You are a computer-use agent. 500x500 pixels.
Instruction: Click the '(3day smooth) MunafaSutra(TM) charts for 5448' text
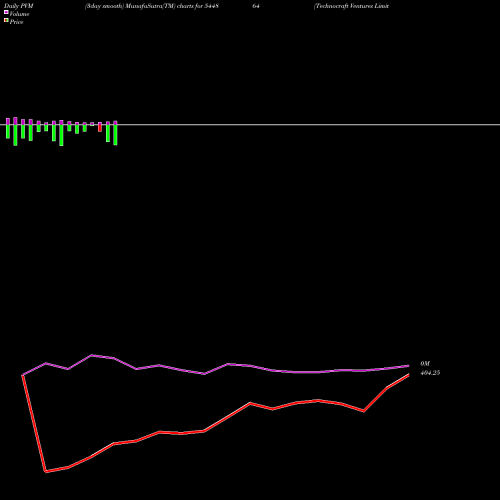pyautogui.click(x=152, y=6)
